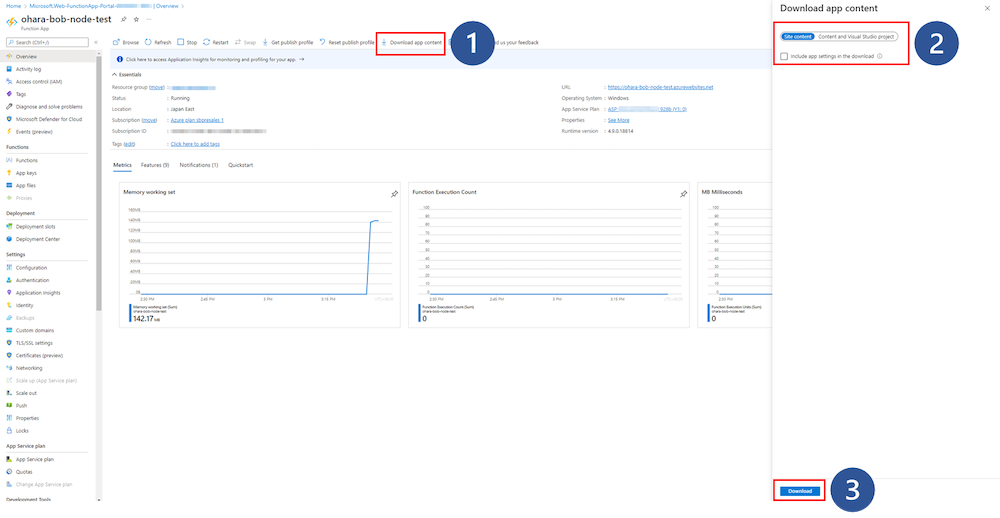Click the Restart icon in the toolbar
The height and width of the screenshot is (518, 1000).
[206, 43]
